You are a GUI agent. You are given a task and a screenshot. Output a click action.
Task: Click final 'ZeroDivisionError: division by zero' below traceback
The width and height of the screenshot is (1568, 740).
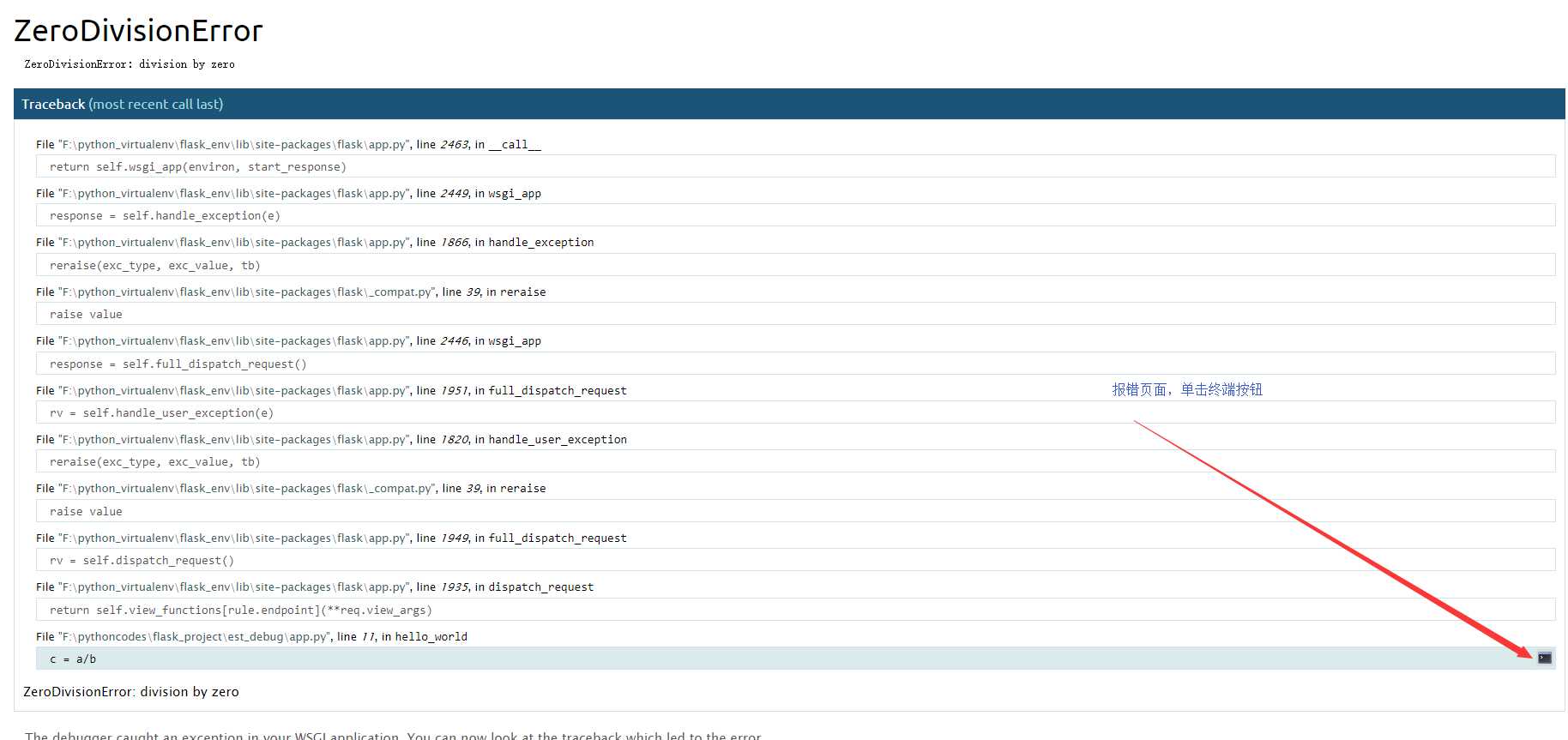[131, 691]
